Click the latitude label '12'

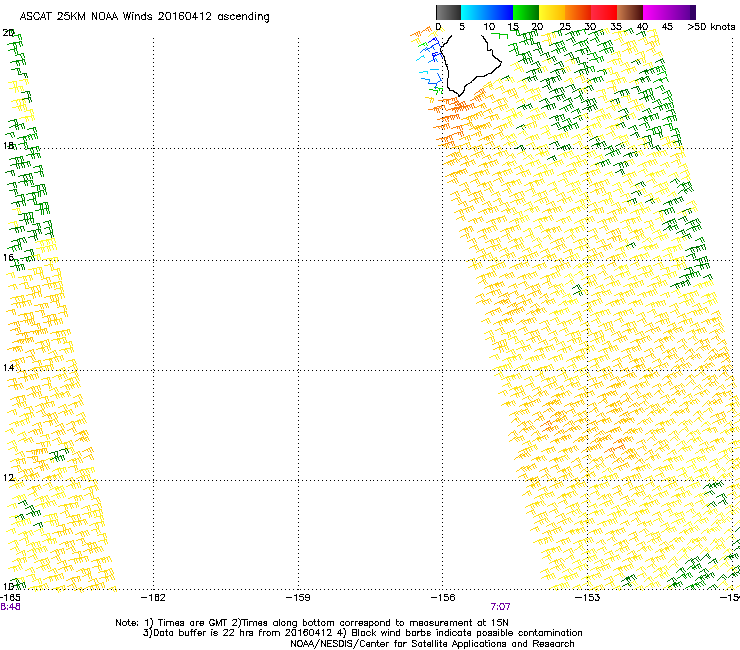8,478
